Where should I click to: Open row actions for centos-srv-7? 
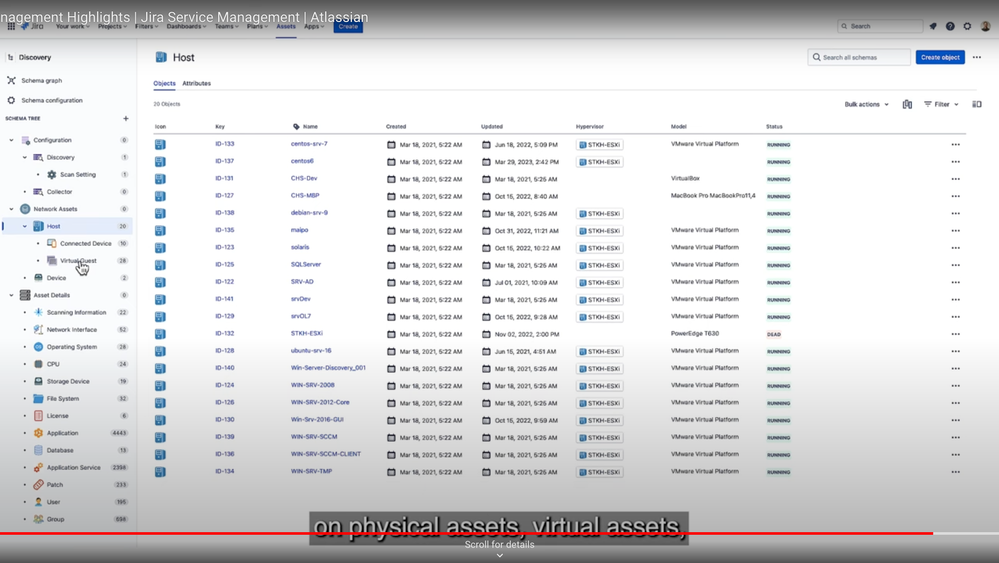click(955, 145)
